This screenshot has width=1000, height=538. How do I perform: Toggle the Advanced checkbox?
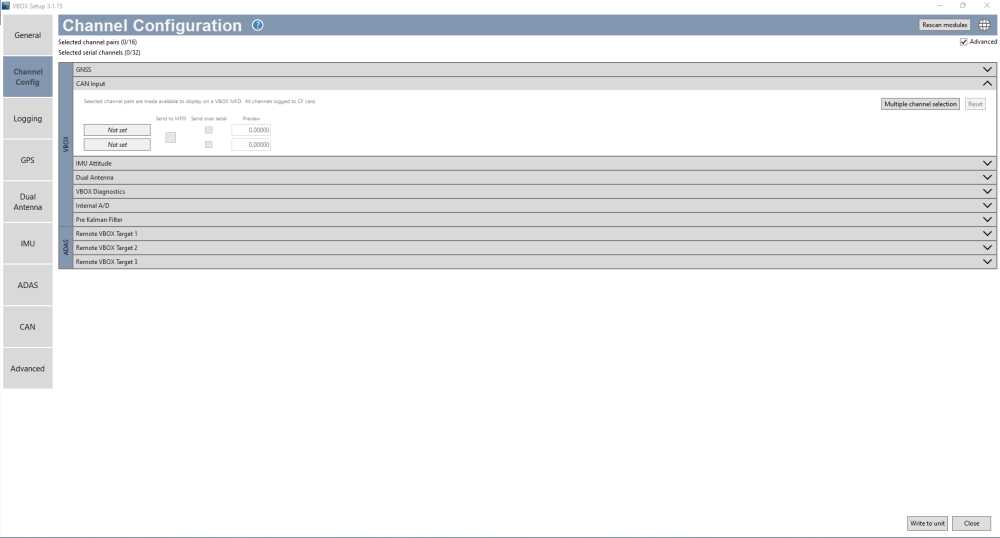[963, 41]
